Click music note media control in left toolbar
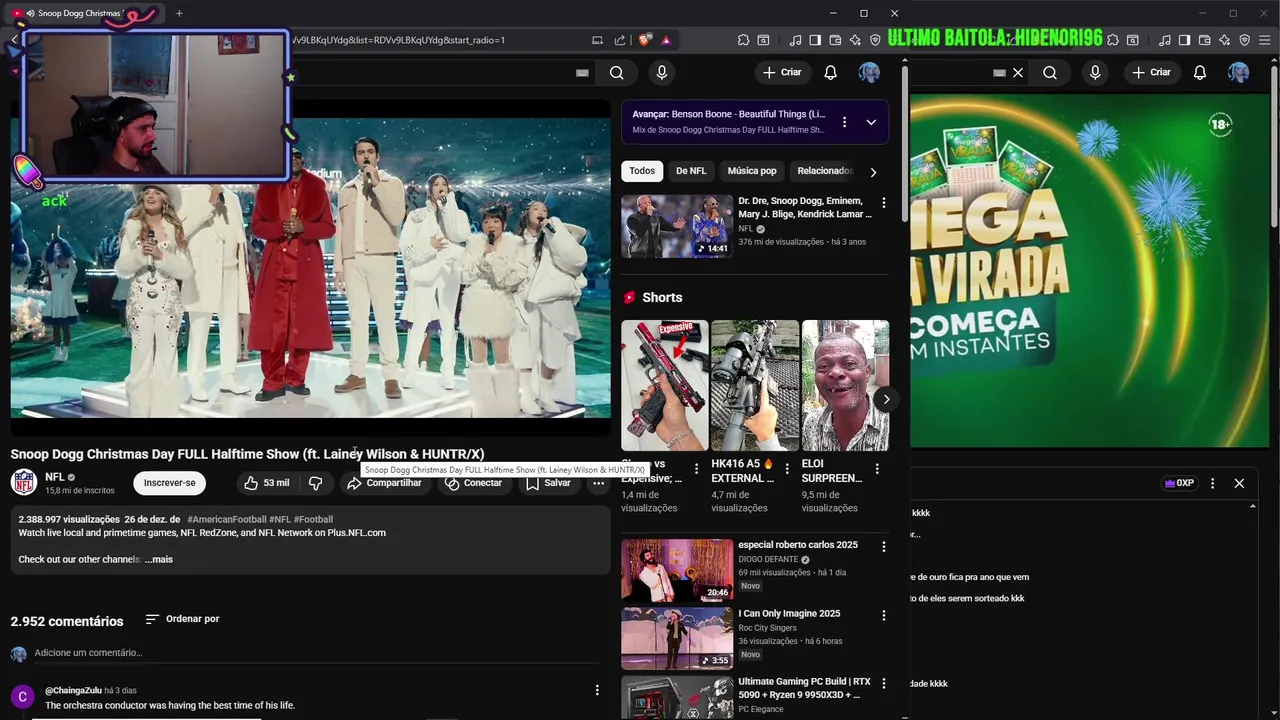 click(x=795, y=40)
